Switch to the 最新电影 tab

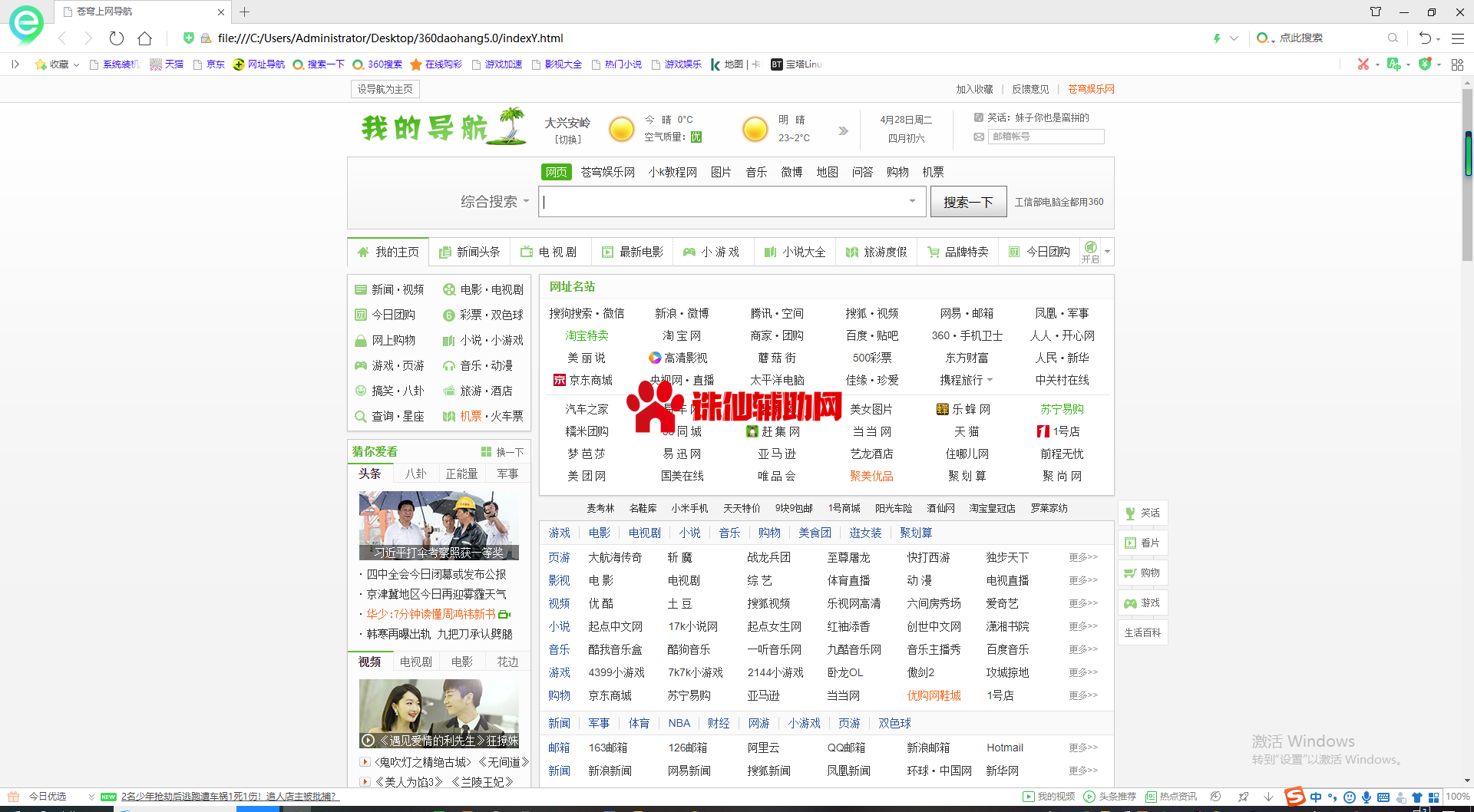pos(633,252)
